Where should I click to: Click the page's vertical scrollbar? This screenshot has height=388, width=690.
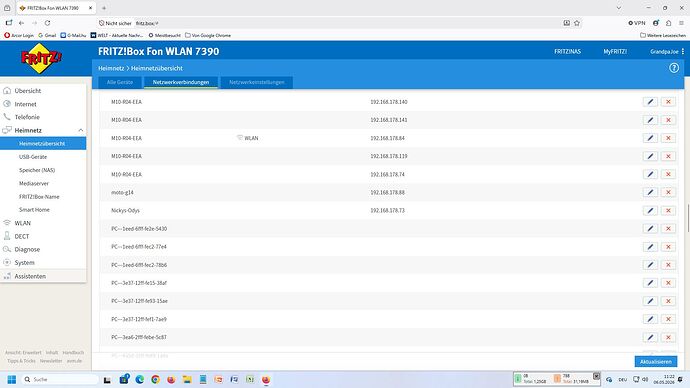688,218
